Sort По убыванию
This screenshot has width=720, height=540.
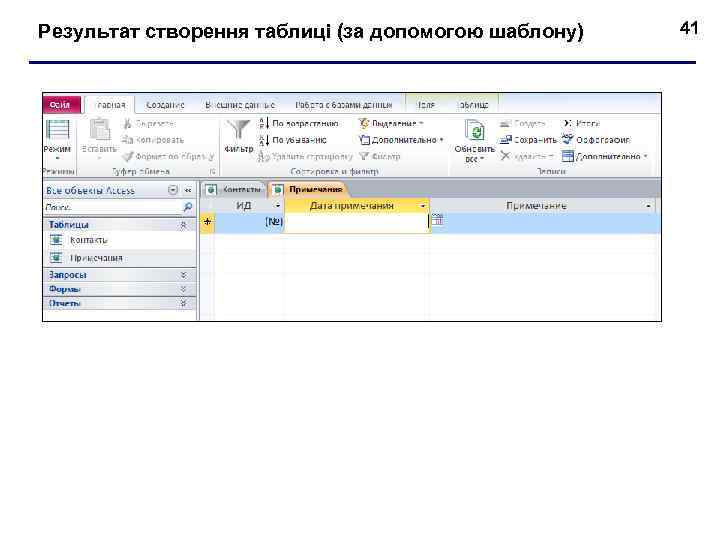[293, 140]
